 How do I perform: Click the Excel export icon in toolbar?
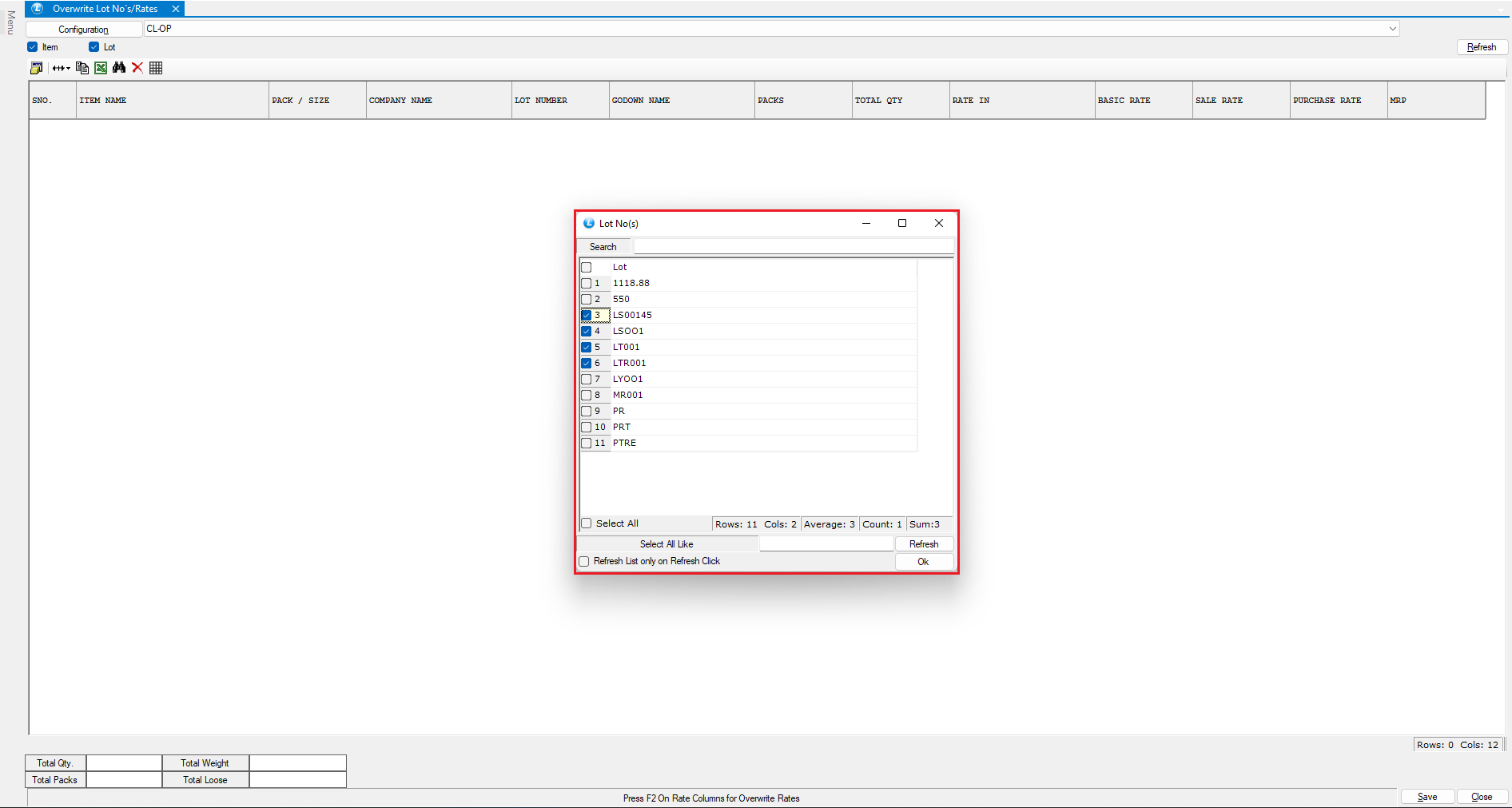click(x=101, y=68)
